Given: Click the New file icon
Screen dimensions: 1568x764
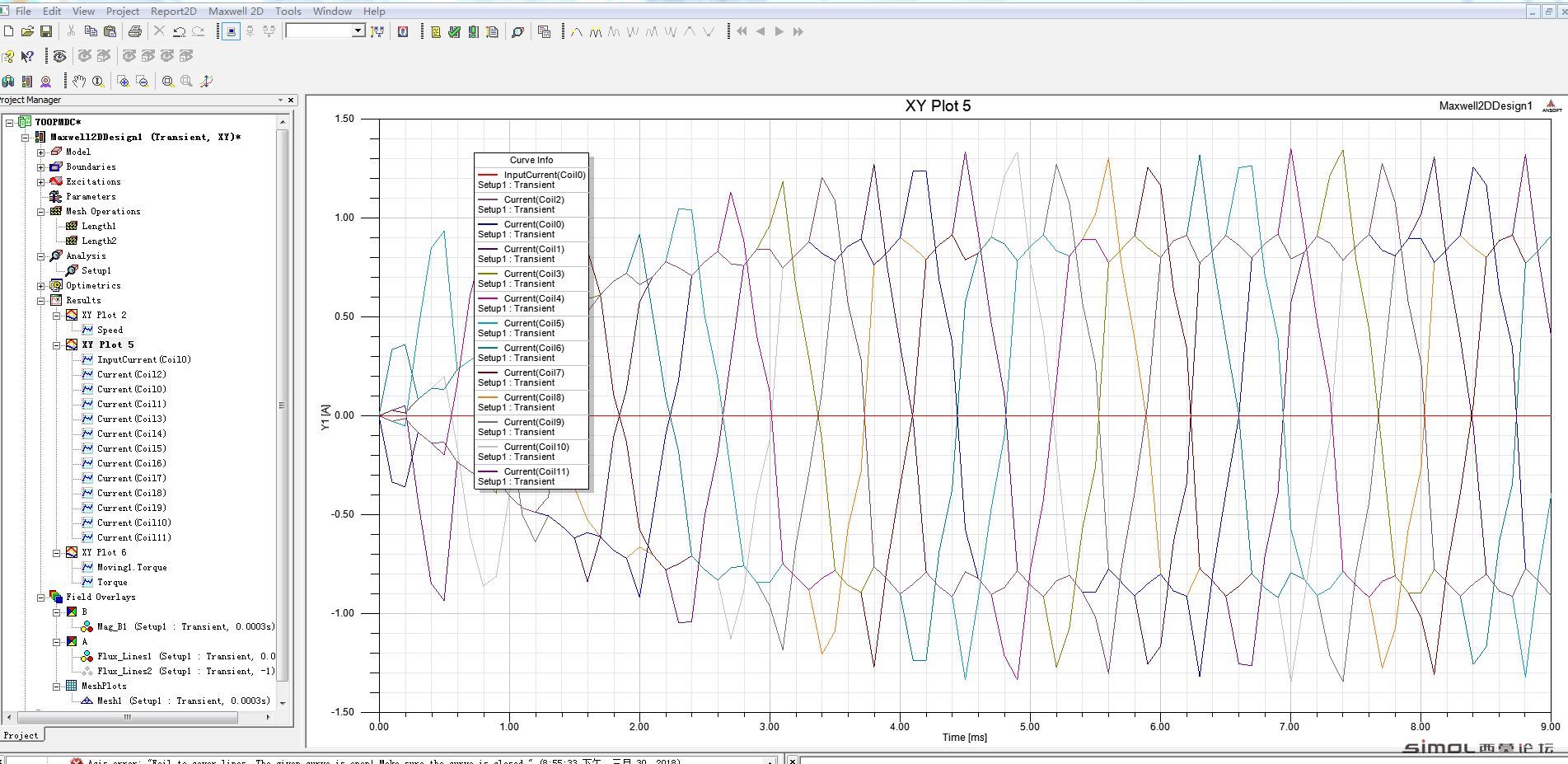Looking at the screenshot, I should click(8, 31).
